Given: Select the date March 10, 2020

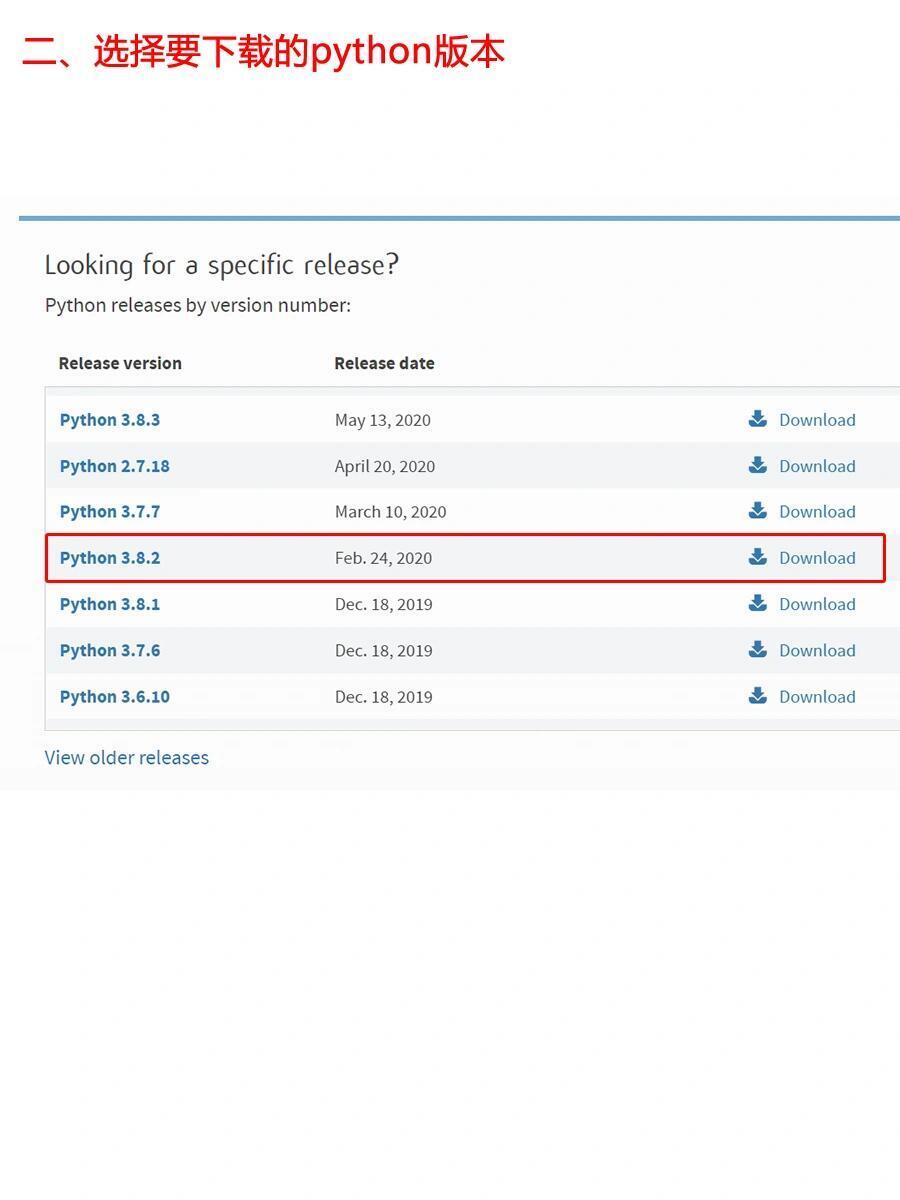Looking at the screenshot, I should pyautogui.click(x=391, y=512).
